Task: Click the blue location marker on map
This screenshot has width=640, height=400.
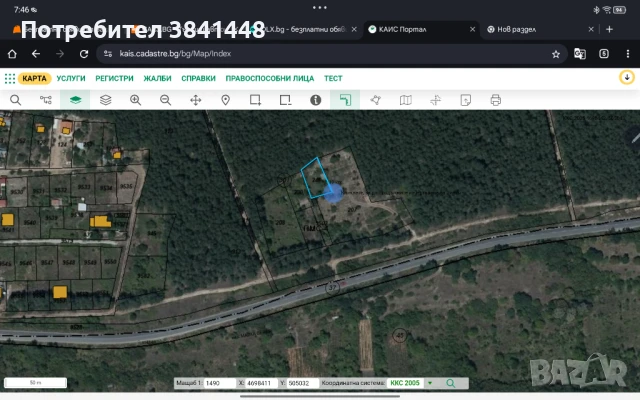Action: point(333,193)
